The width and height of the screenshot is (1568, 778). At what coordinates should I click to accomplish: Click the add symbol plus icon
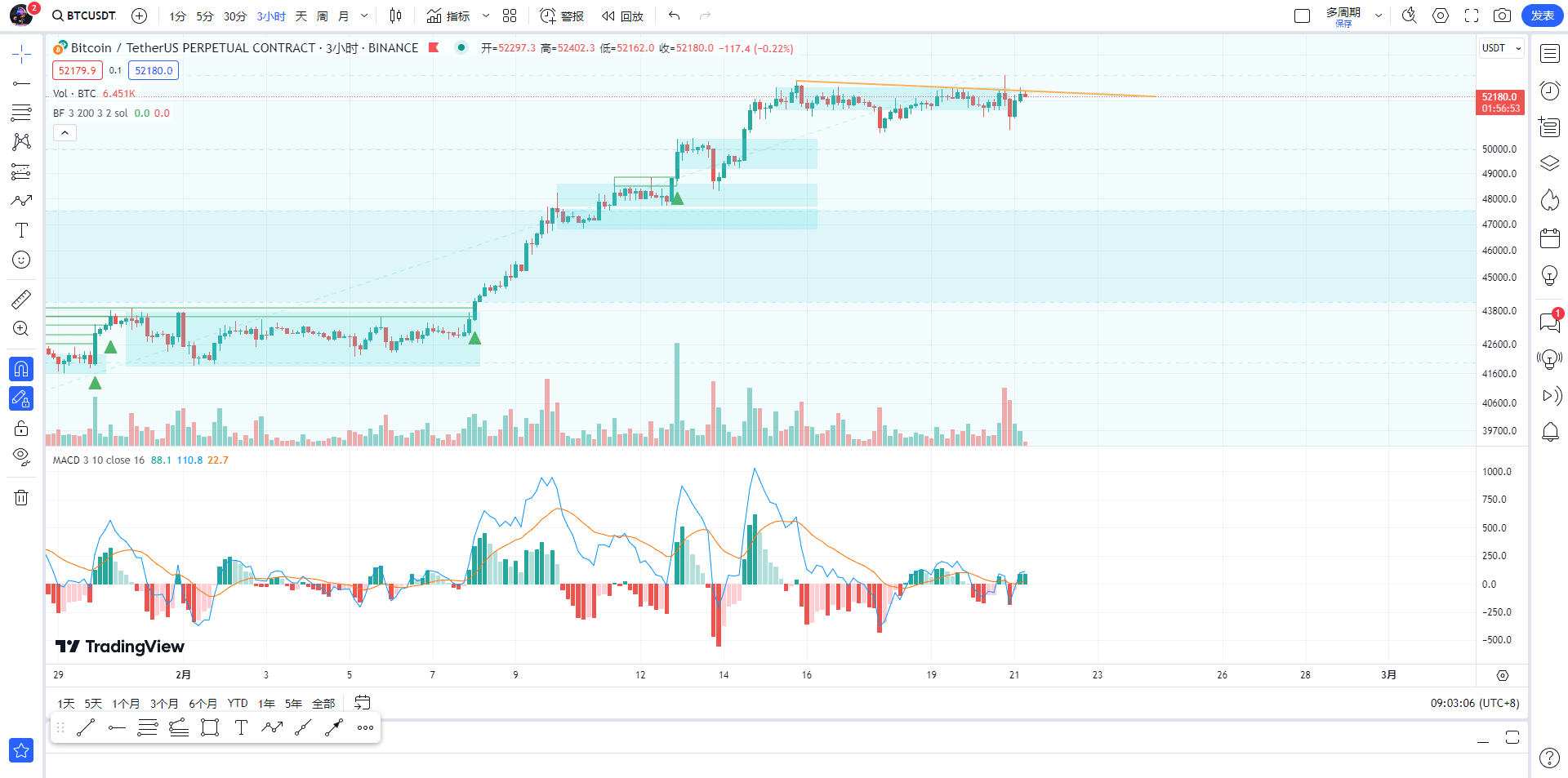pos(140,16)
